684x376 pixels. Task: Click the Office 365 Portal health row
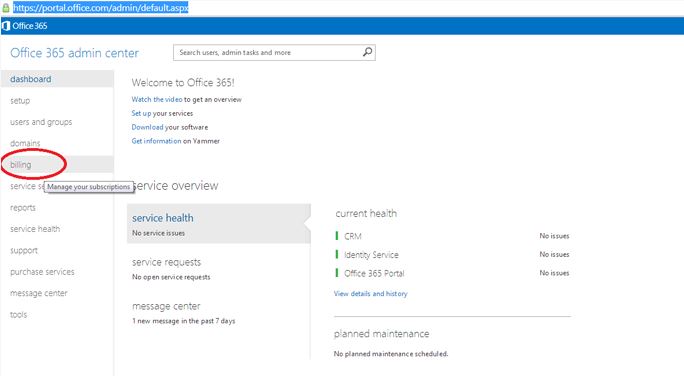452,273
